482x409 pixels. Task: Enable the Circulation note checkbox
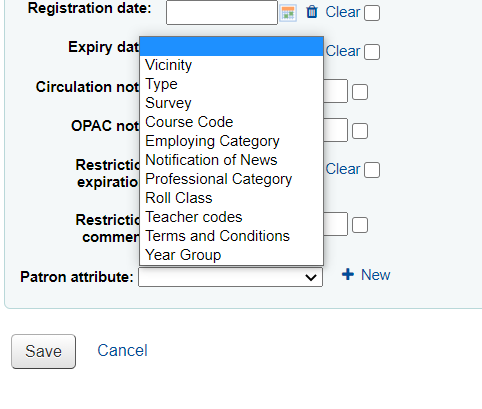[360, 92]
